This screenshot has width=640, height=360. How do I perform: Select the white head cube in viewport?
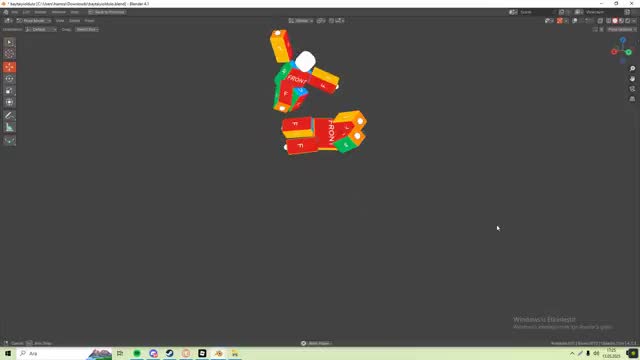[305, 61]
